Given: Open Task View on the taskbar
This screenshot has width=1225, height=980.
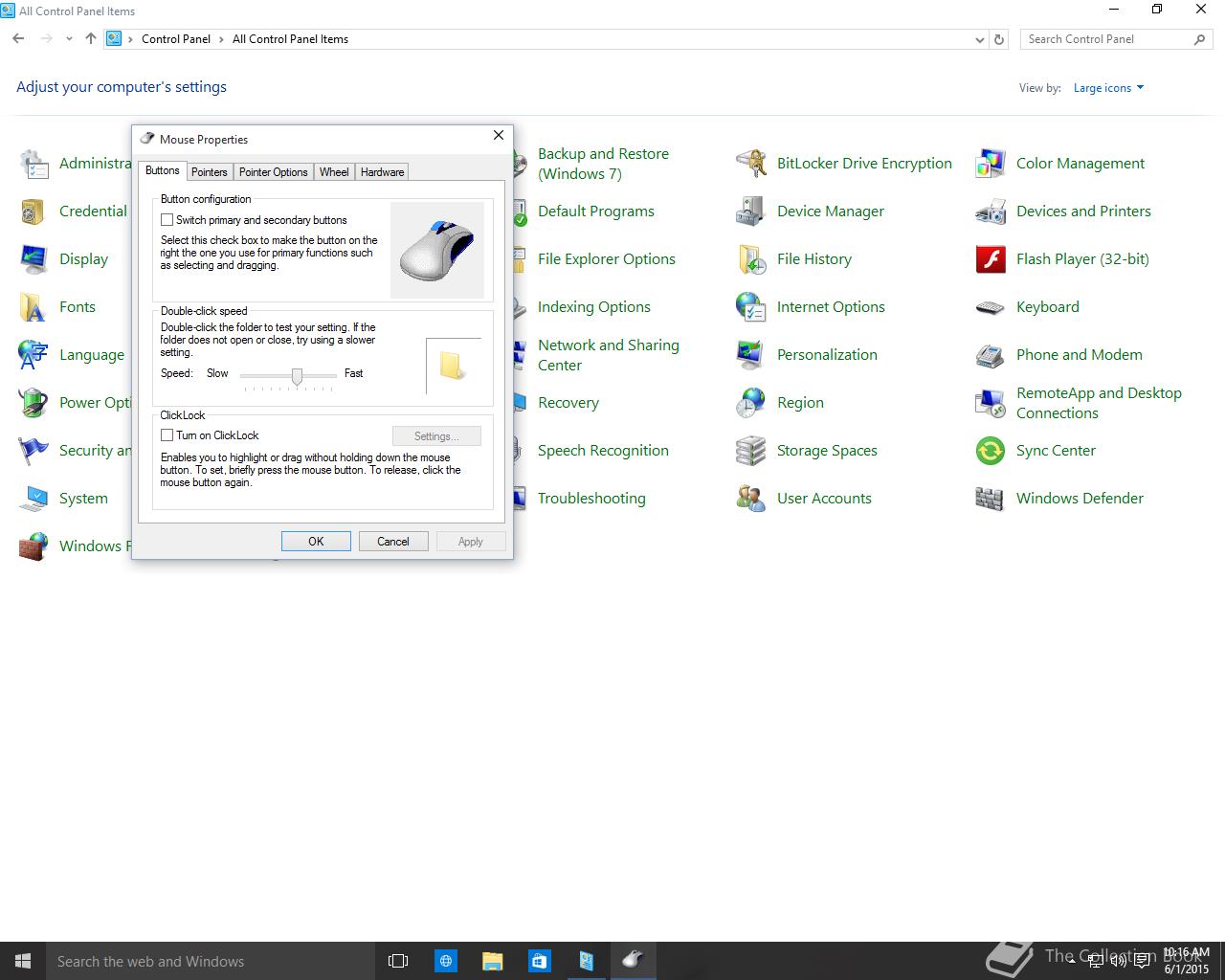Looking at the screenshot, I should [398, 961].
